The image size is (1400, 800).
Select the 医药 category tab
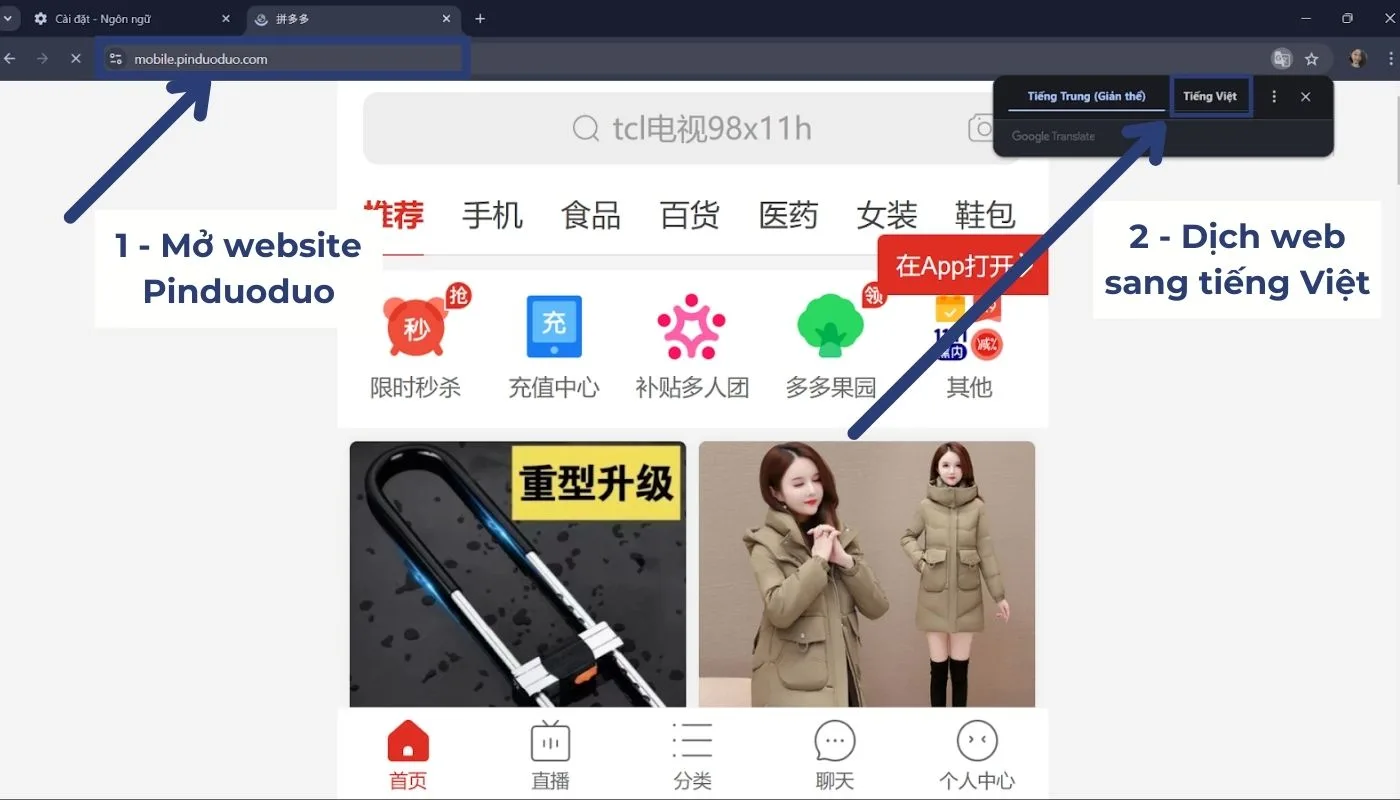pos(788,215)
